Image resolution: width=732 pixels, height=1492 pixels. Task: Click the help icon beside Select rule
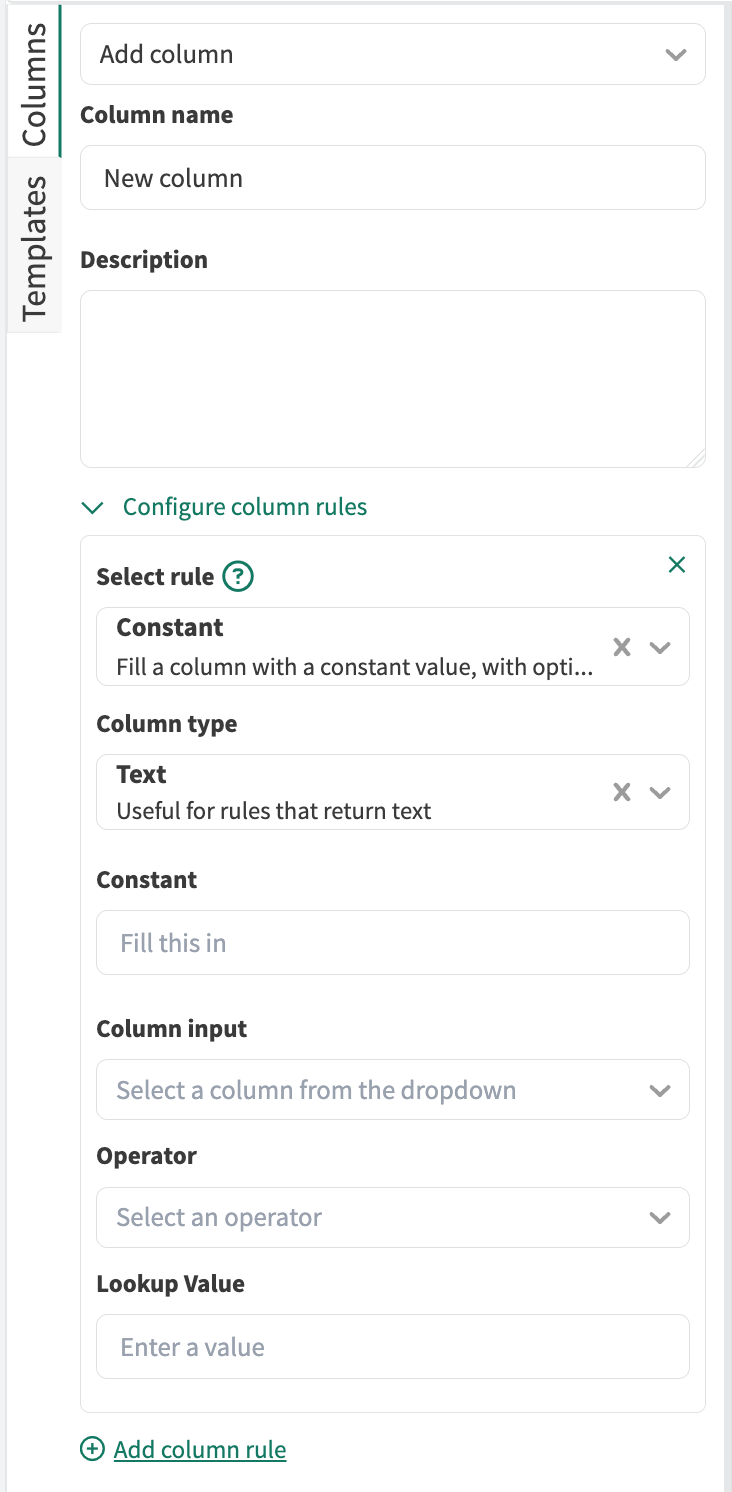tap(238, 577)
